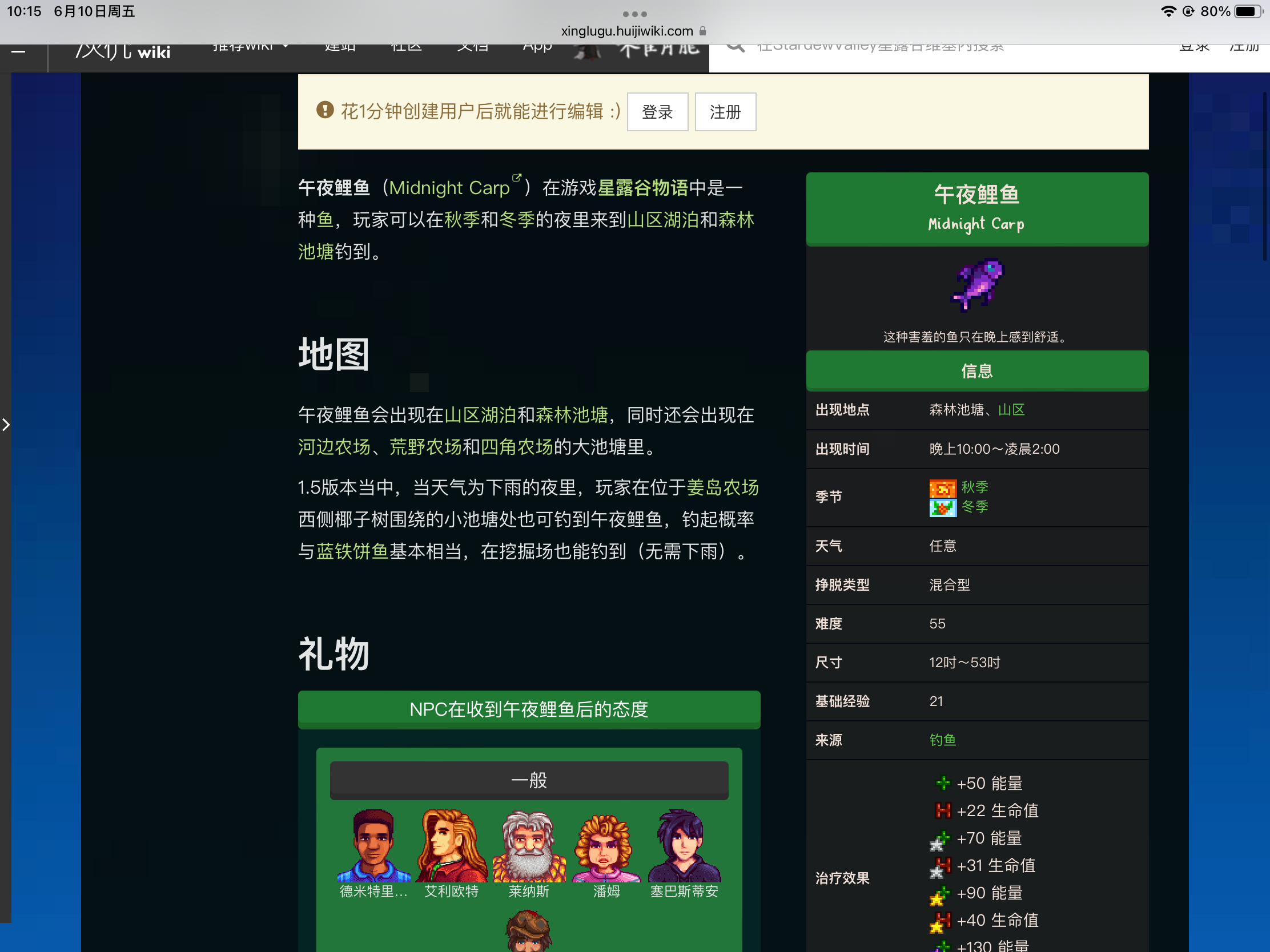This screenshot has height=952, width=1270.
Task: Open the 社区 menu item
Action: [x=406, y=47]
